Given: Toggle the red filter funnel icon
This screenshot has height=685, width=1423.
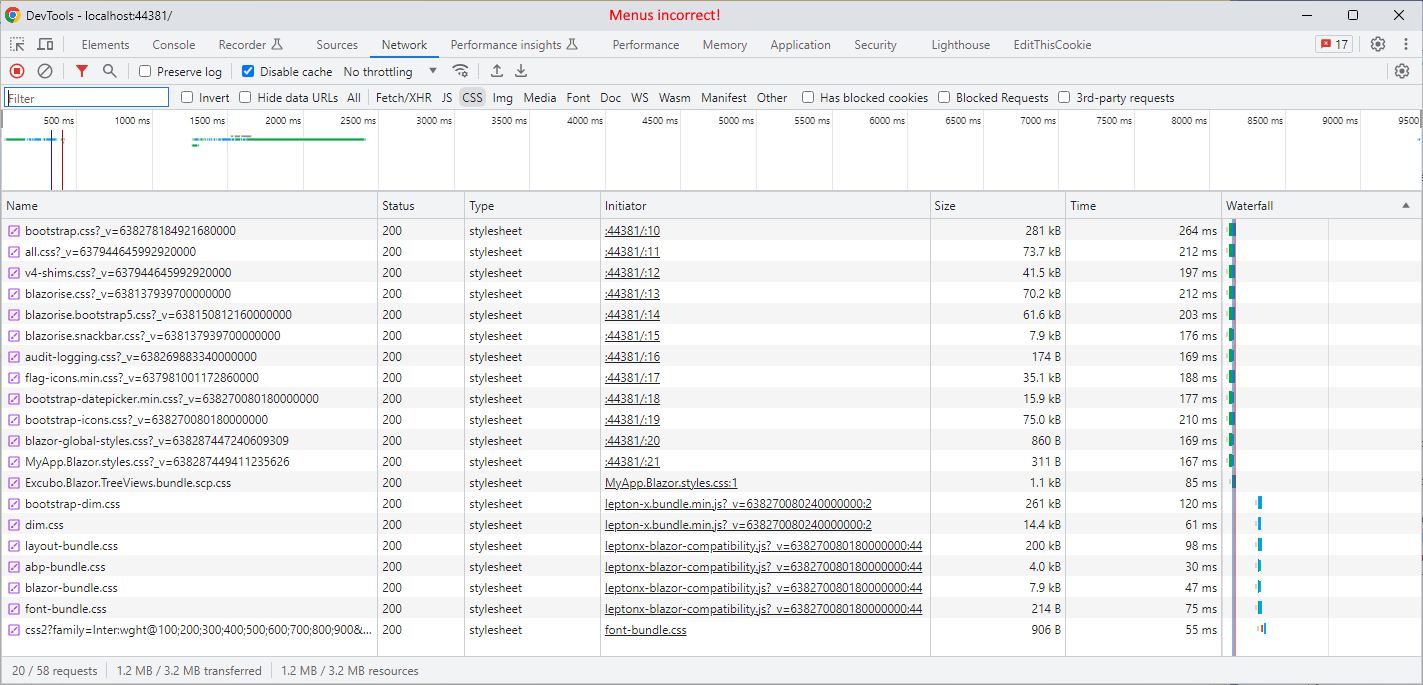Looking at the screenshot, I should [82, 71].
